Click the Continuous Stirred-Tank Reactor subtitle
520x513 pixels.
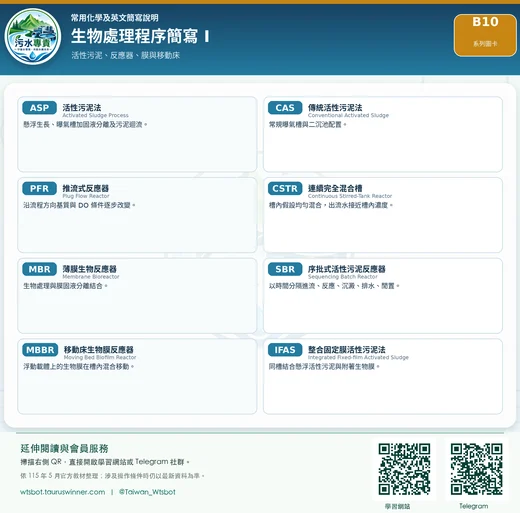coord(350,196)
